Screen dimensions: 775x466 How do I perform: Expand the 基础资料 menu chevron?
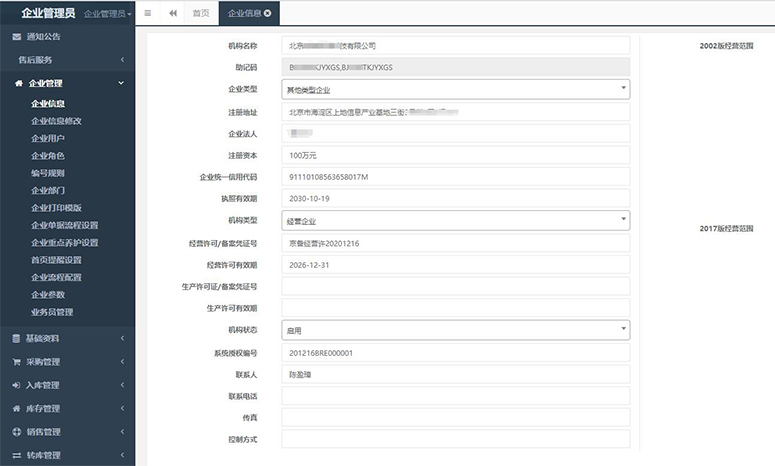122,339
